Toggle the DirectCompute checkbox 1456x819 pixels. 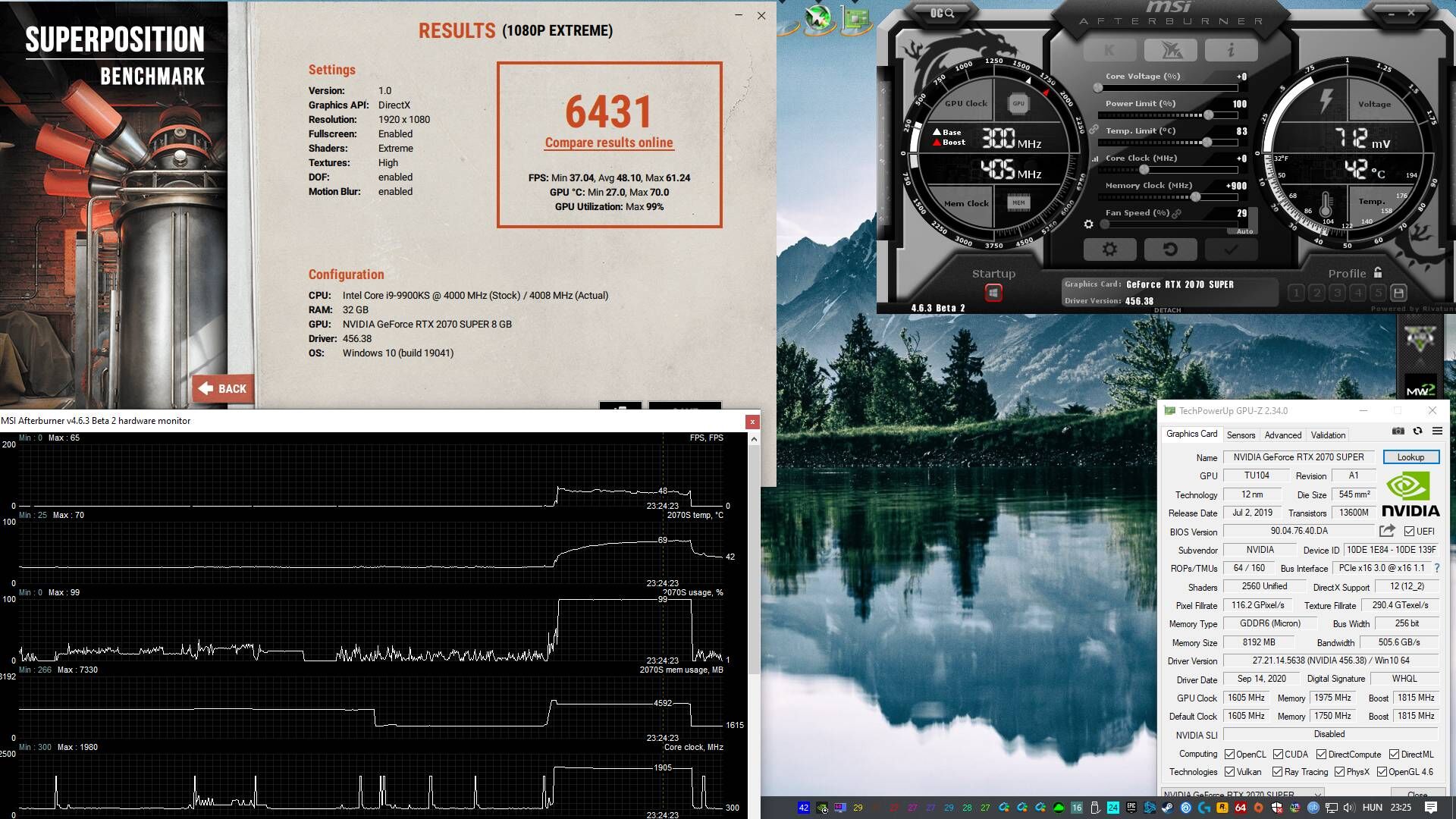click(x=1321, y=755)
